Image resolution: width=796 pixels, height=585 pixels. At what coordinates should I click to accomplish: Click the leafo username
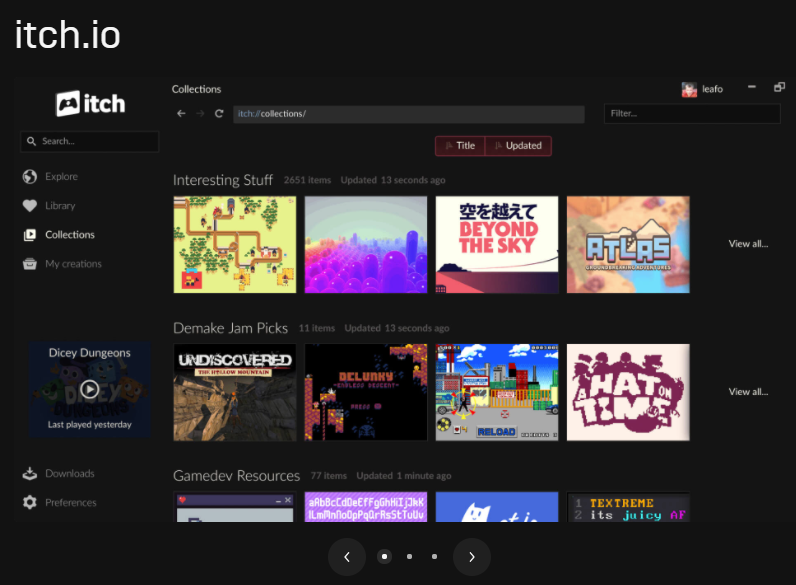click(x=712, y=89)
